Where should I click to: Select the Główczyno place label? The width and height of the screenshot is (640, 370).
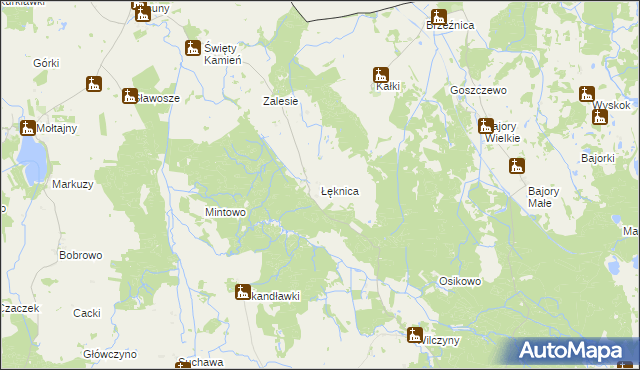tap(110, 354)
